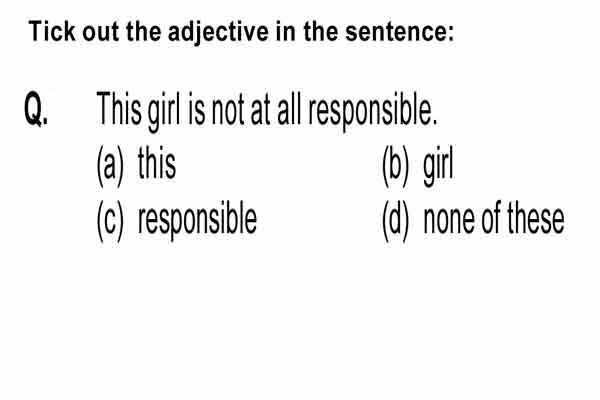Click the "(d)" option marker
600x400 pixels.
point(396,221)
